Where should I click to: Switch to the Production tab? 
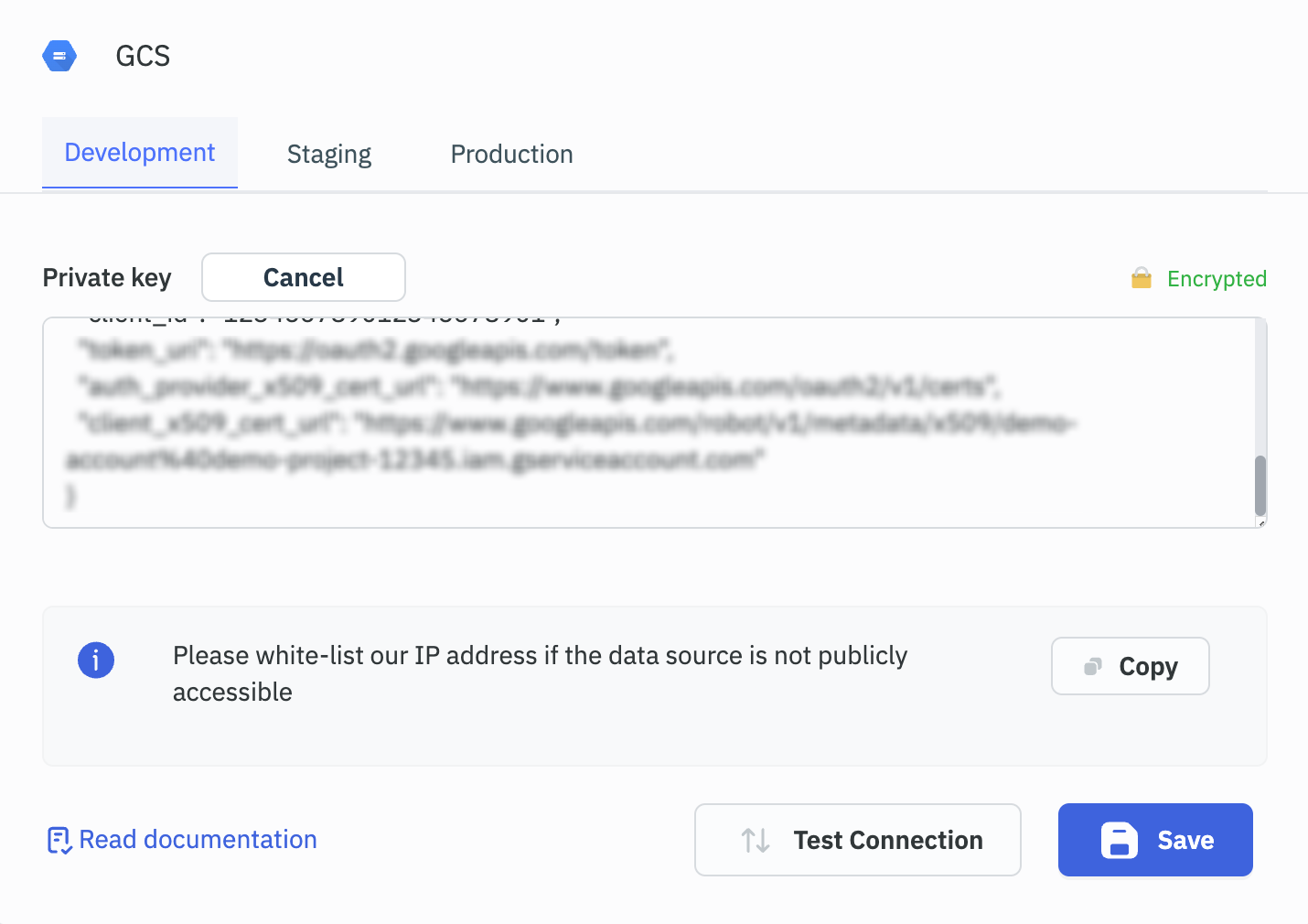[510, 154]
